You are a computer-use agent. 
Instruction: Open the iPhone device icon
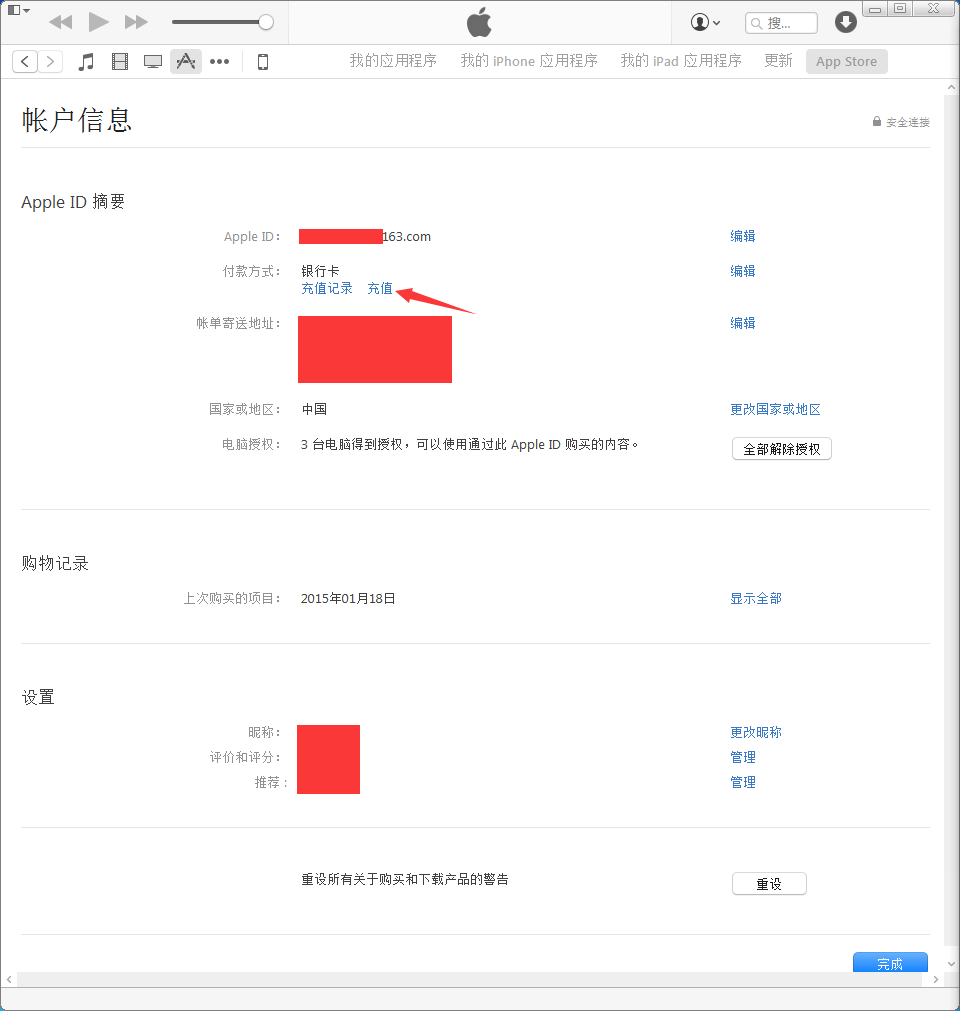coord(263,62)
